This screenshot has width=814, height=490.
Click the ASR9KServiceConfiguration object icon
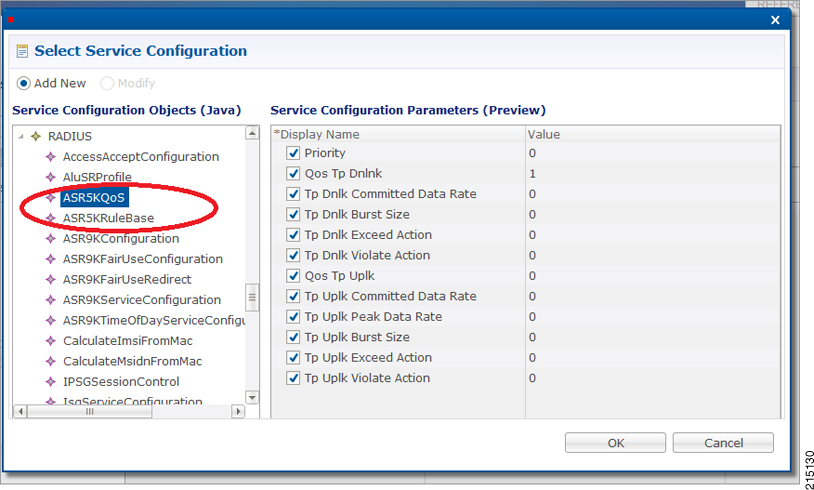coord(50,300)
